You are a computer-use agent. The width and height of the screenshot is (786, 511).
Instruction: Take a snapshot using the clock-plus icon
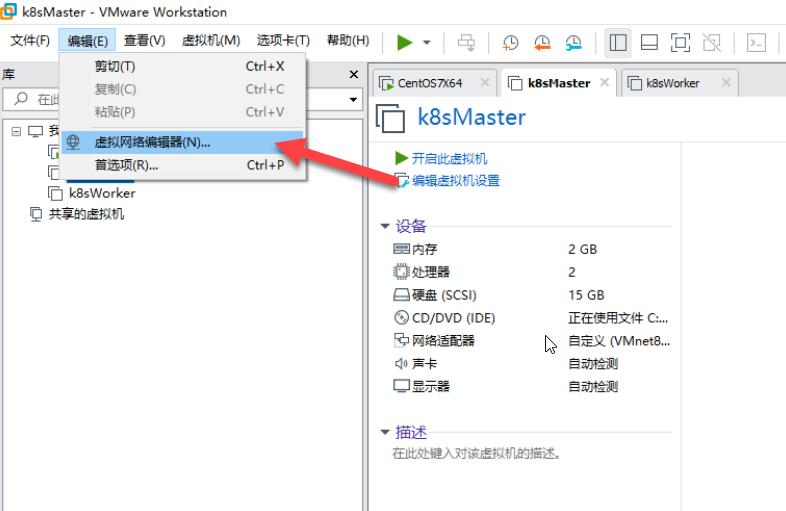pos(510,43)
